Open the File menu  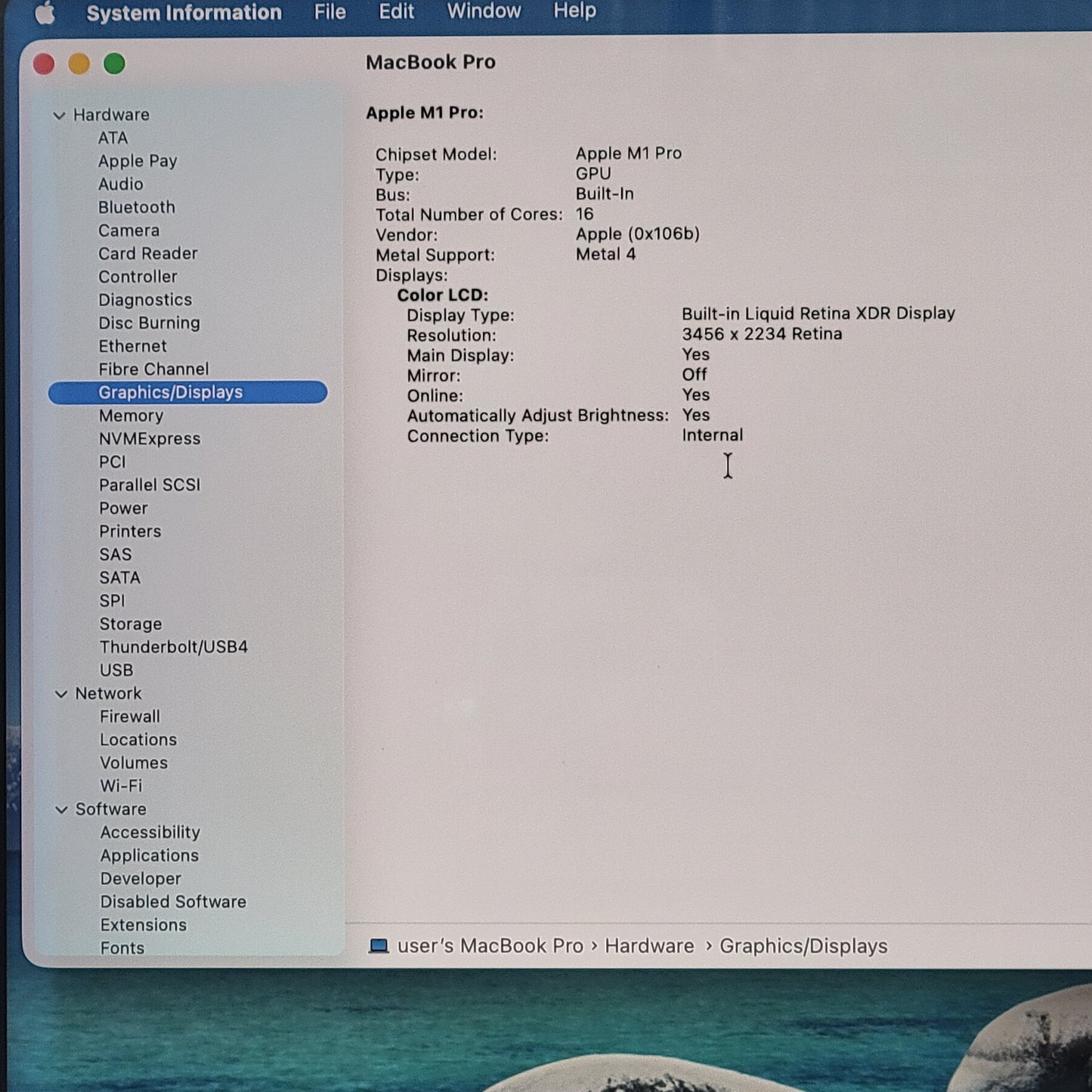click(330, 12)
